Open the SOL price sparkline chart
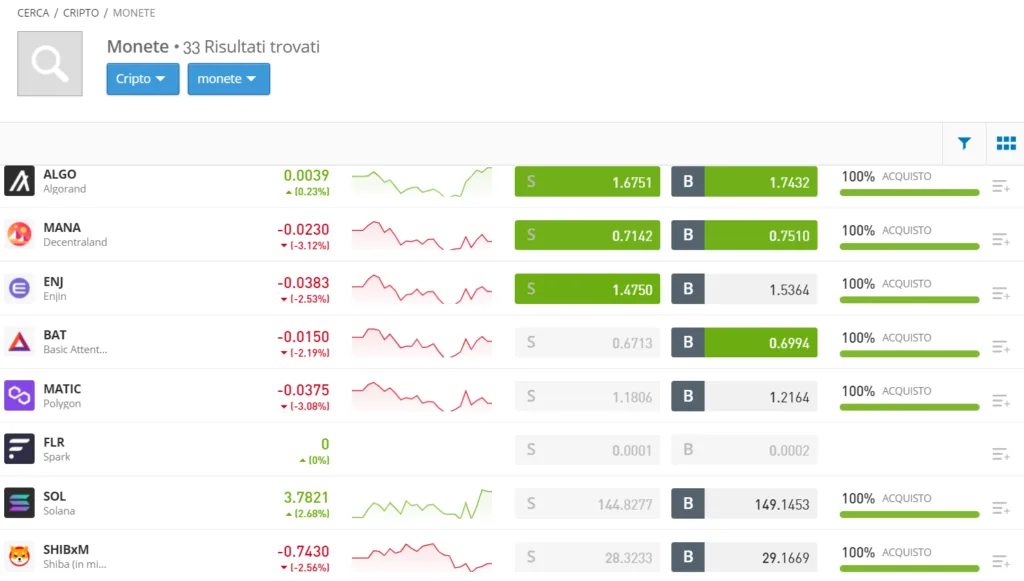1024x581 pixels. click(x=422, y=503)
